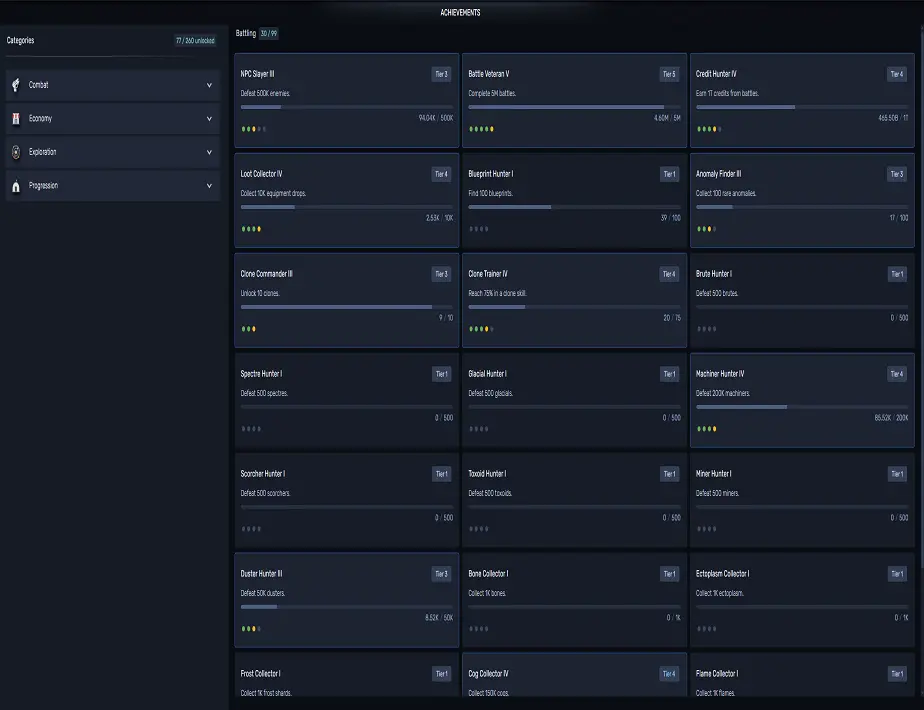Open the Economy category row
Viewport: 924px width, 710px height.
point(113,118)
